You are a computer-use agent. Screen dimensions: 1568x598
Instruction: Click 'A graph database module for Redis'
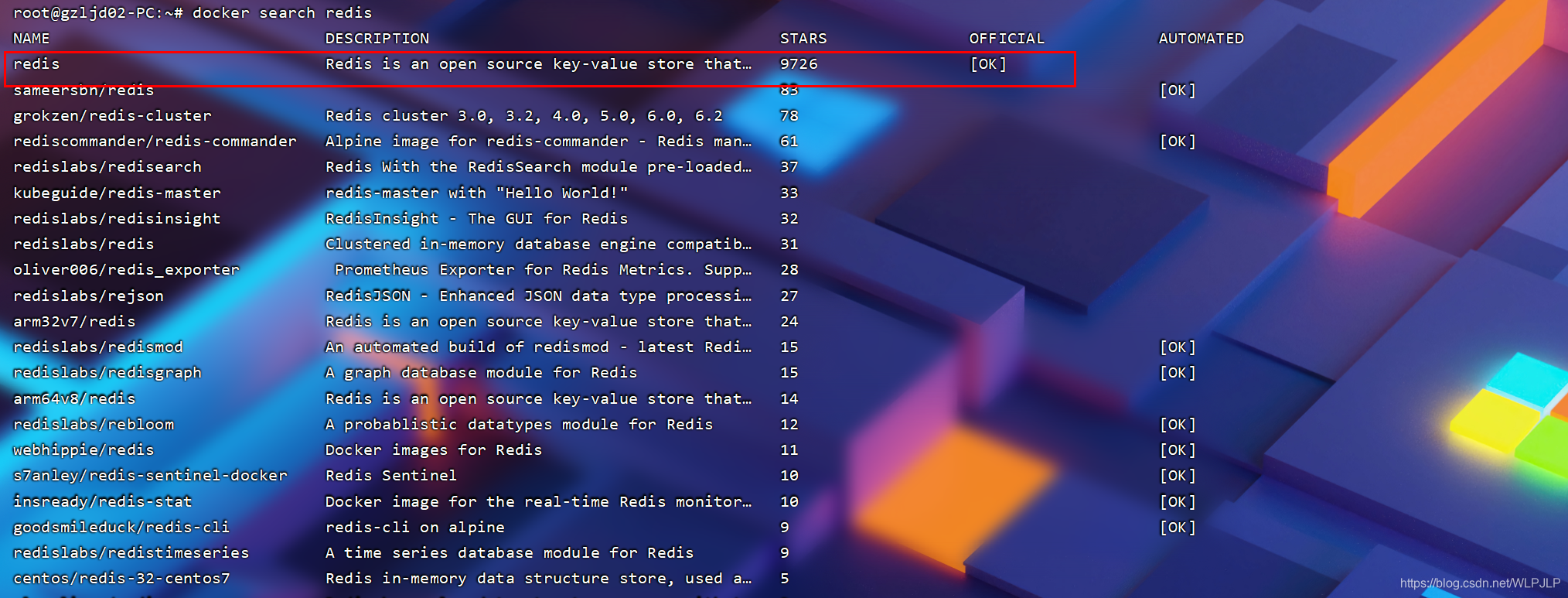(x=482, y=373)
